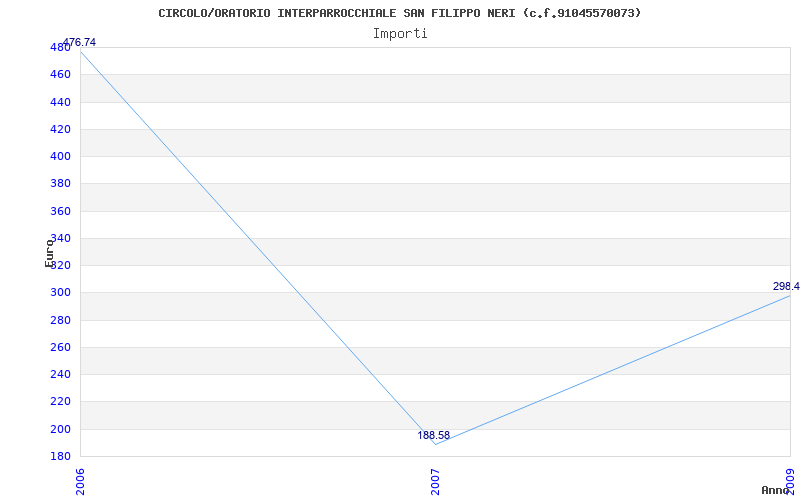Click the 260 y-axis tick label
Viewport: 800px width, 500px height.
(60, 347)
